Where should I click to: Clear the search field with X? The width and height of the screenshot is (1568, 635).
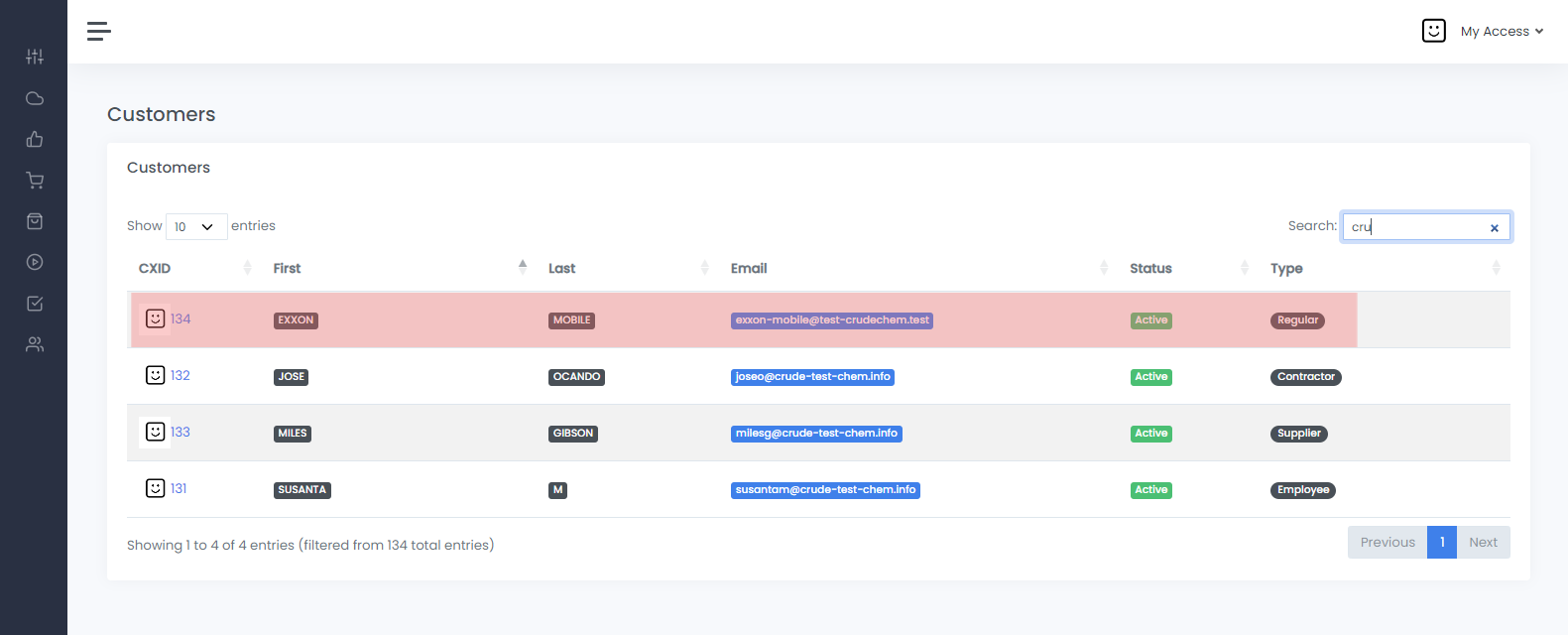point(1494,228)
